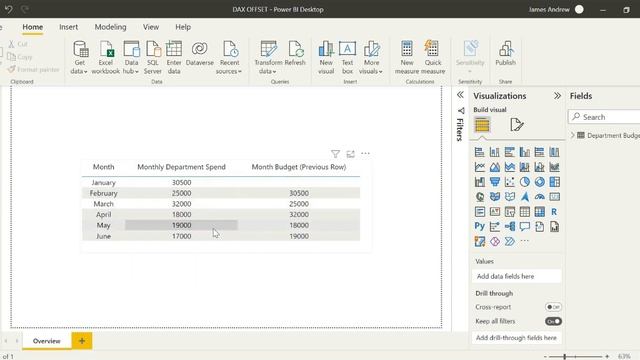Open the More visuals dropdown
This screenshot has width=640, height=360.
(x=371, y=58)
